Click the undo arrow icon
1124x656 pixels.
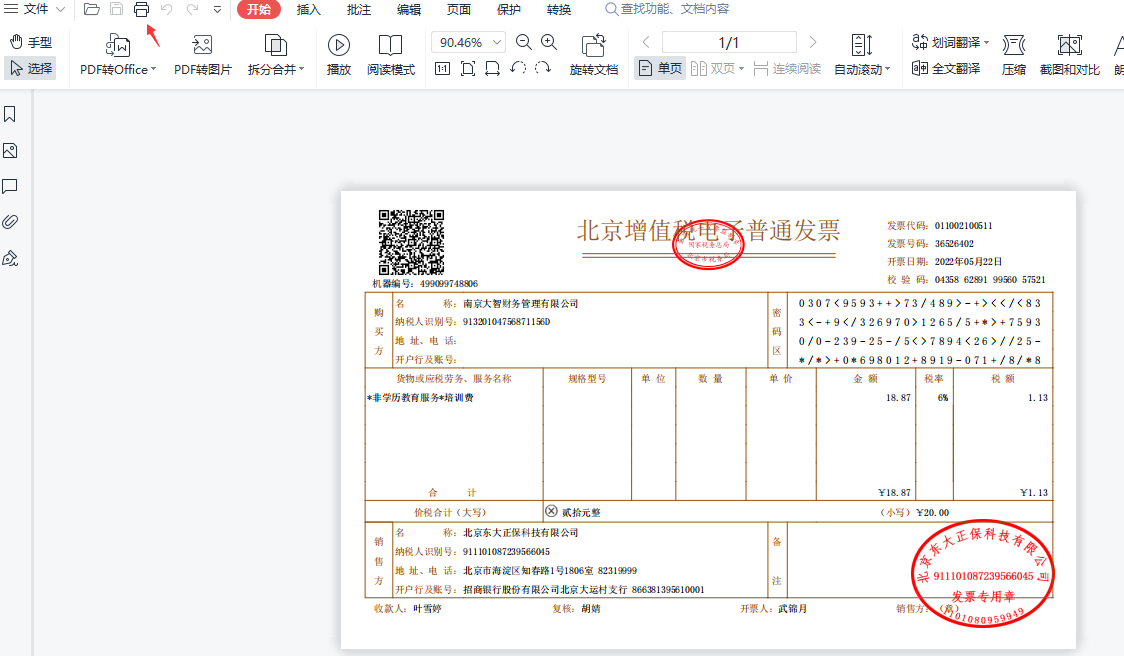point(166,9)
